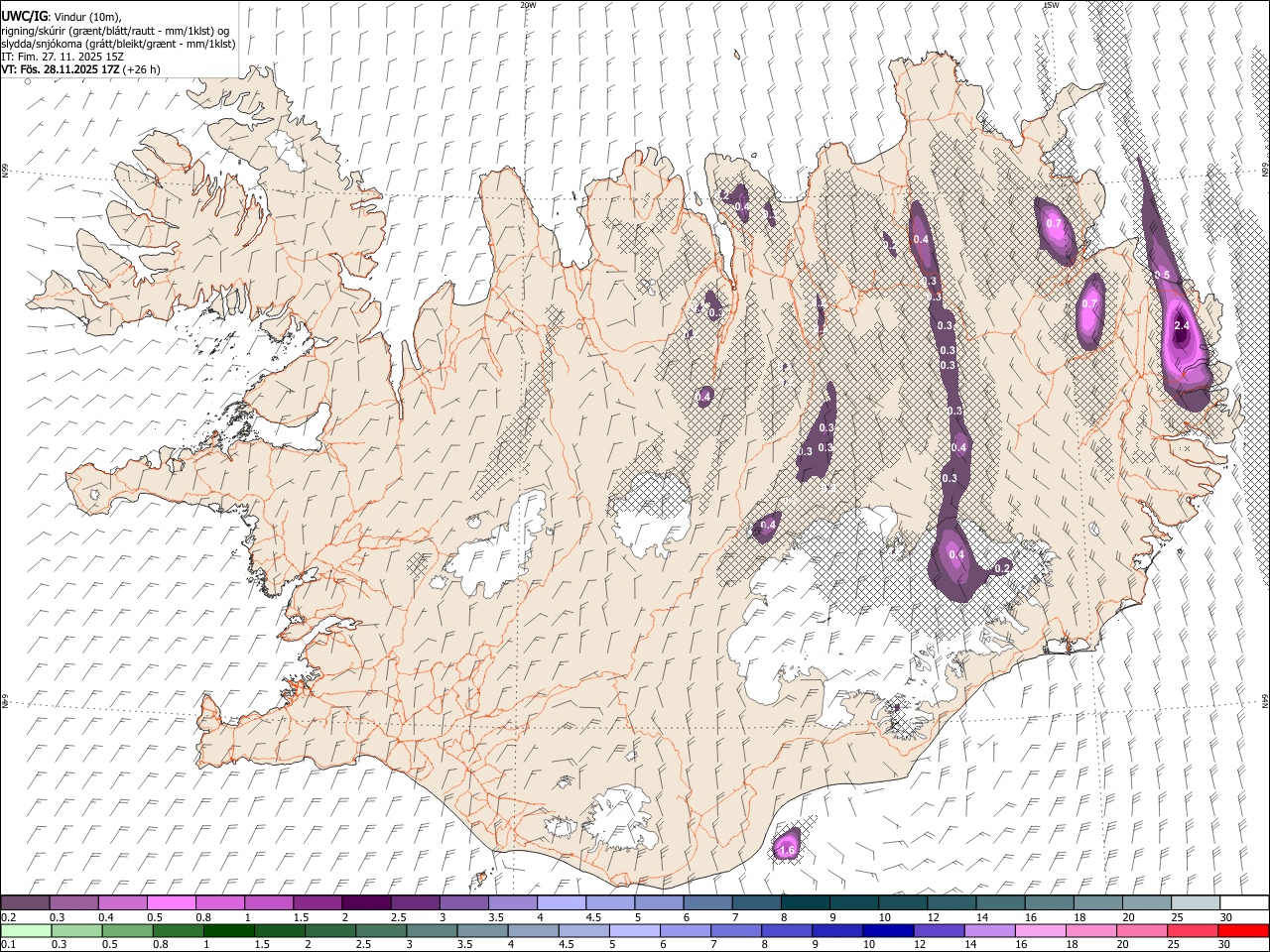This screenshot has height=952, width=1270.
Task: Select lower legend swatch between 20 and 25
Action: (1142, 930)
